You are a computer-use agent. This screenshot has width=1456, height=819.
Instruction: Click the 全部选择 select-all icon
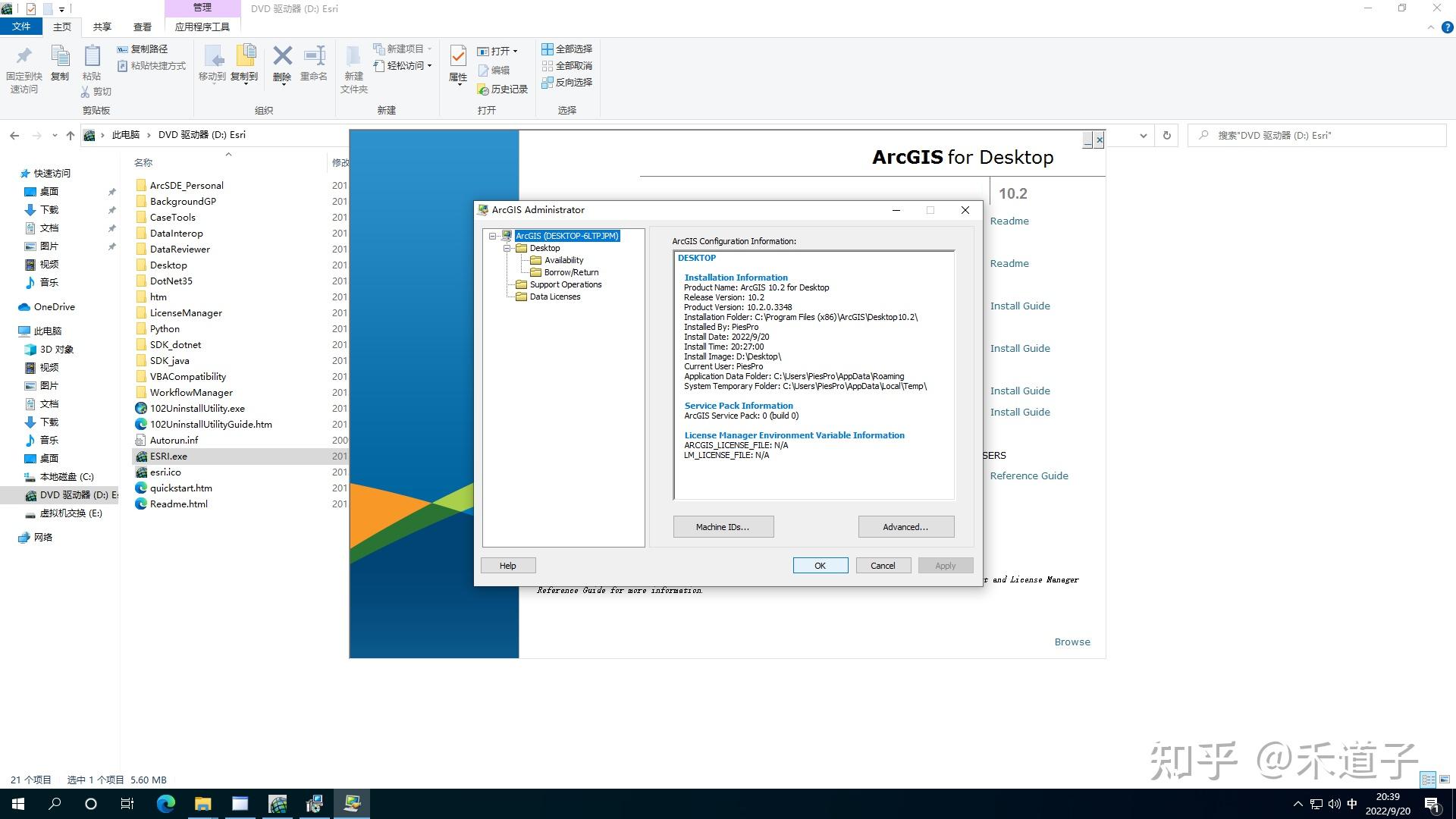pyautogui.click(x=548, y=49)
